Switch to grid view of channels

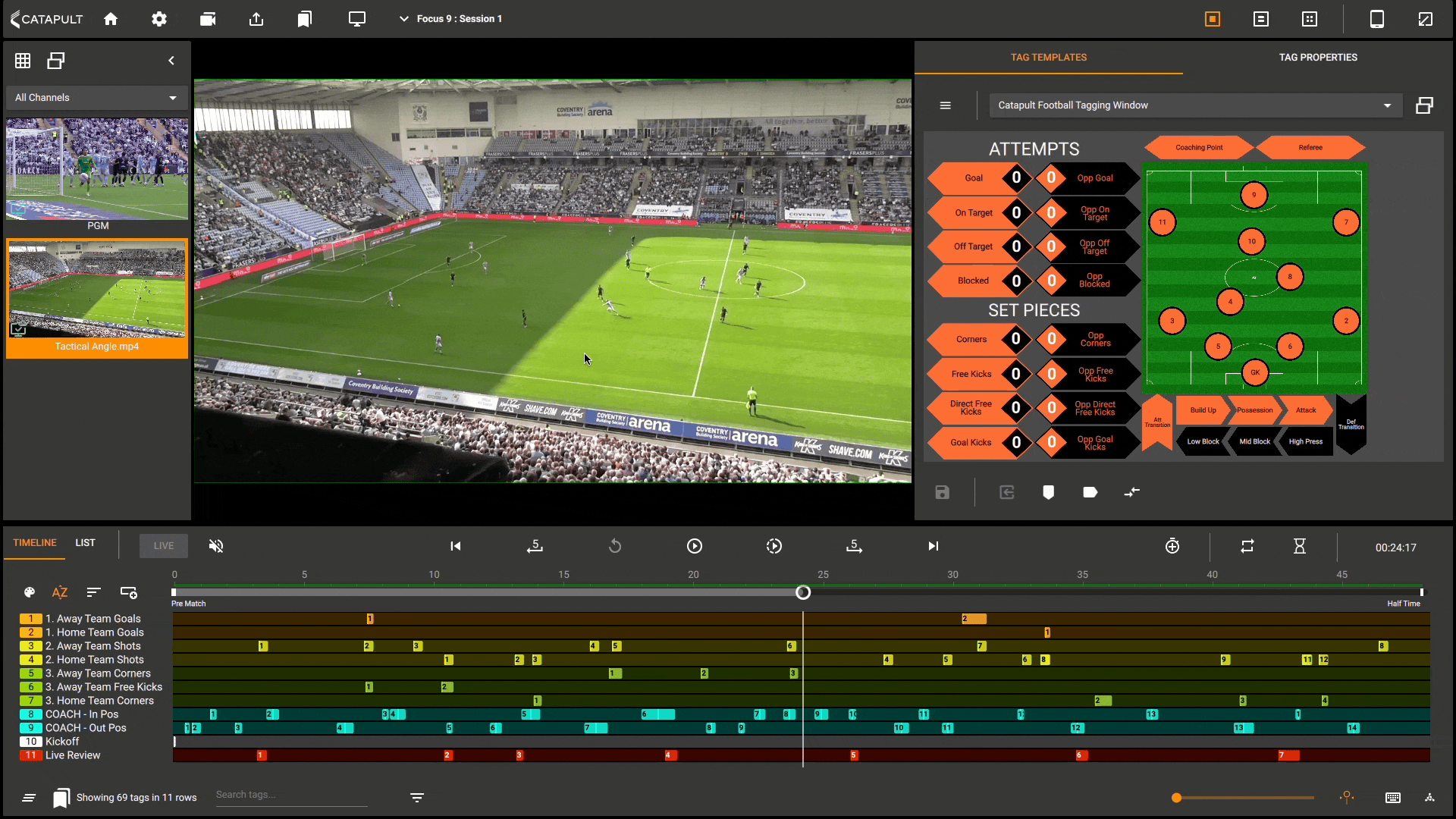click(23, 61)
